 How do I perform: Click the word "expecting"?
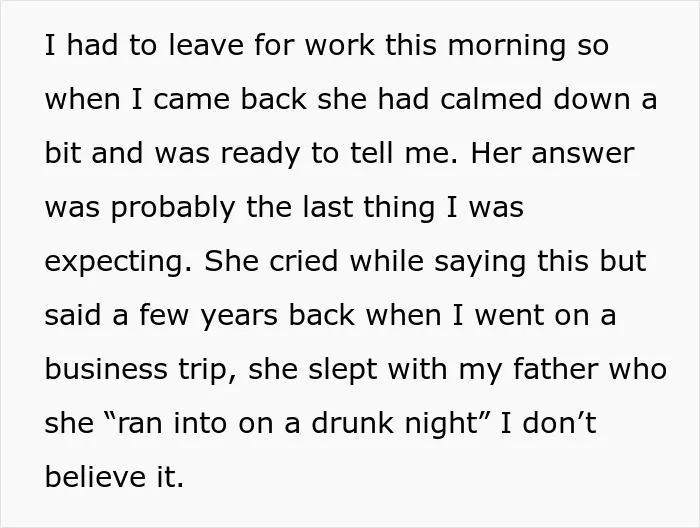click(118, 263)
